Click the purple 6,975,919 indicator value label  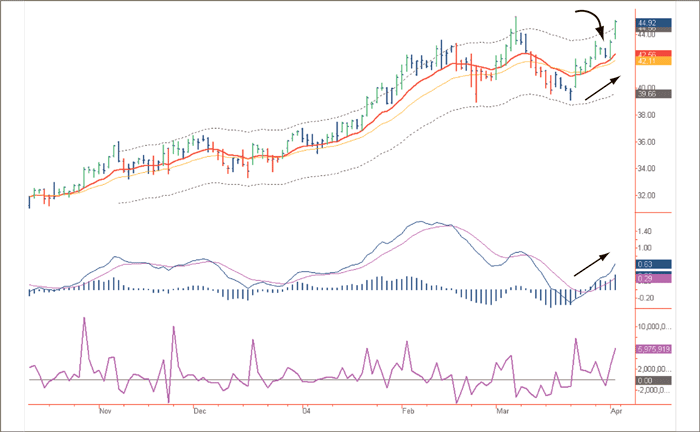656,347
